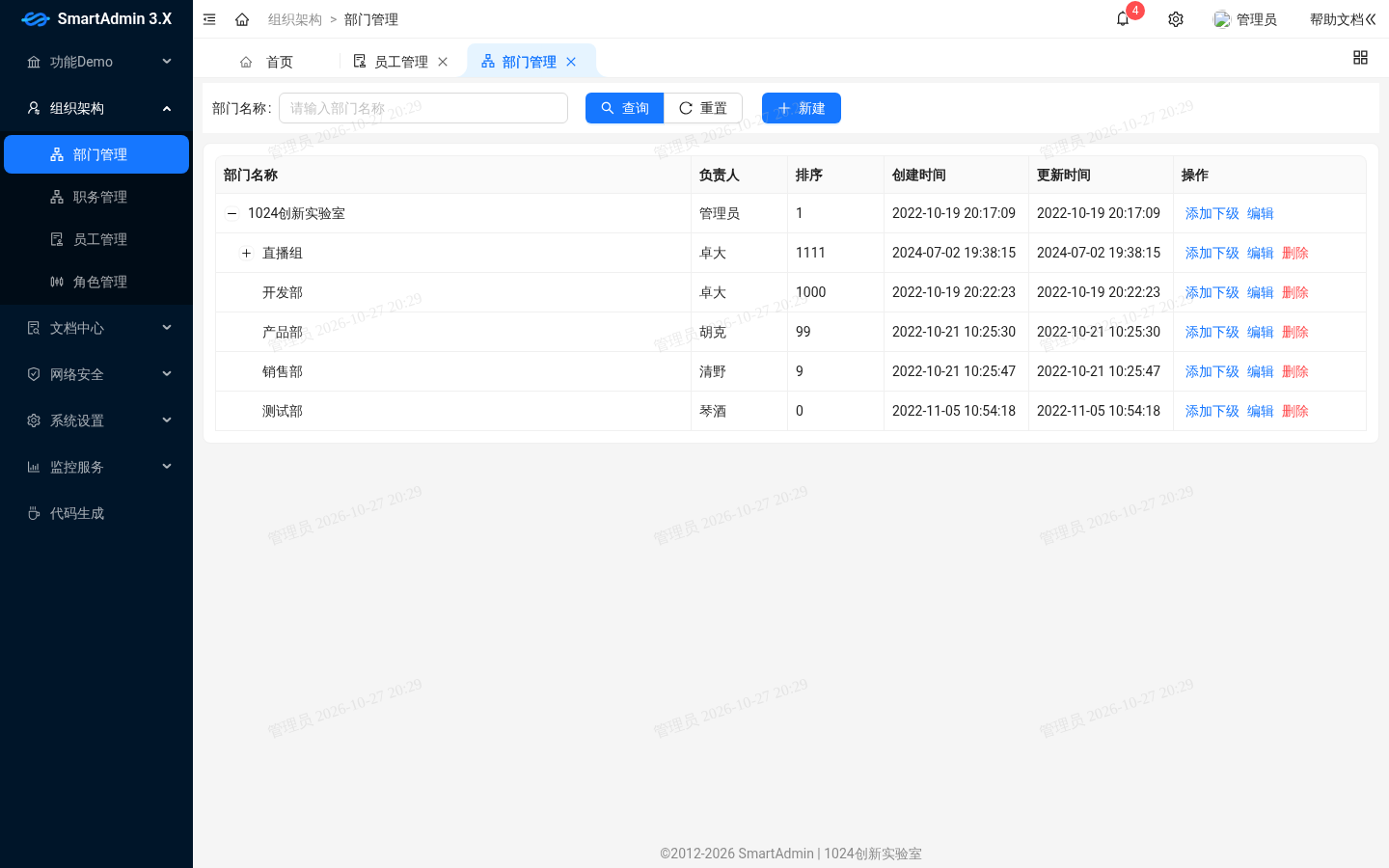Viewport: 1389px width, 868px height.
Task: Click the 管理员 user avatar
Action: 1222,19
